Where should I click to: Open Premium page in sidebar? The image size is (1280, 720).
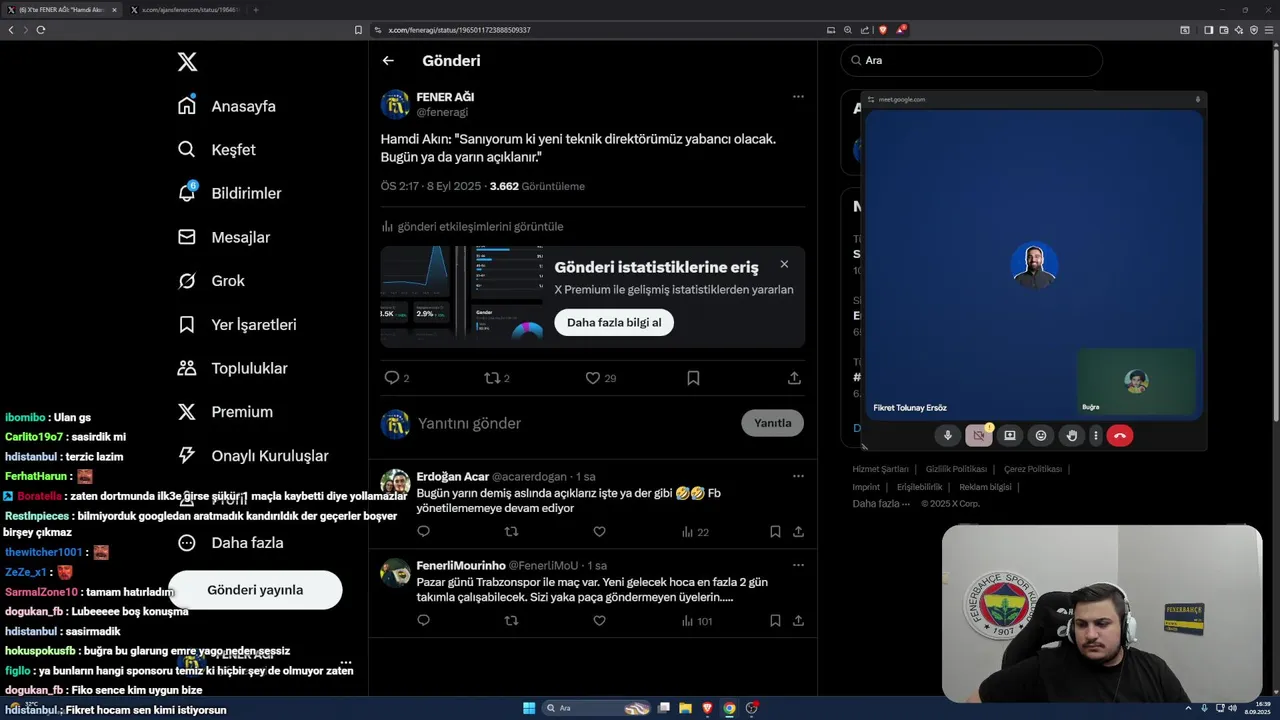(x=225, y=412)
